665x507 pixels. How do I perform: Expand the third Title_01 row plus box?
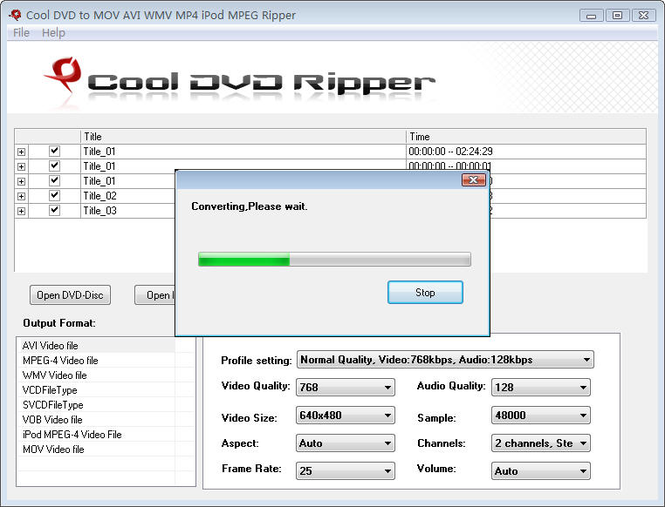(x=21, y=182)
